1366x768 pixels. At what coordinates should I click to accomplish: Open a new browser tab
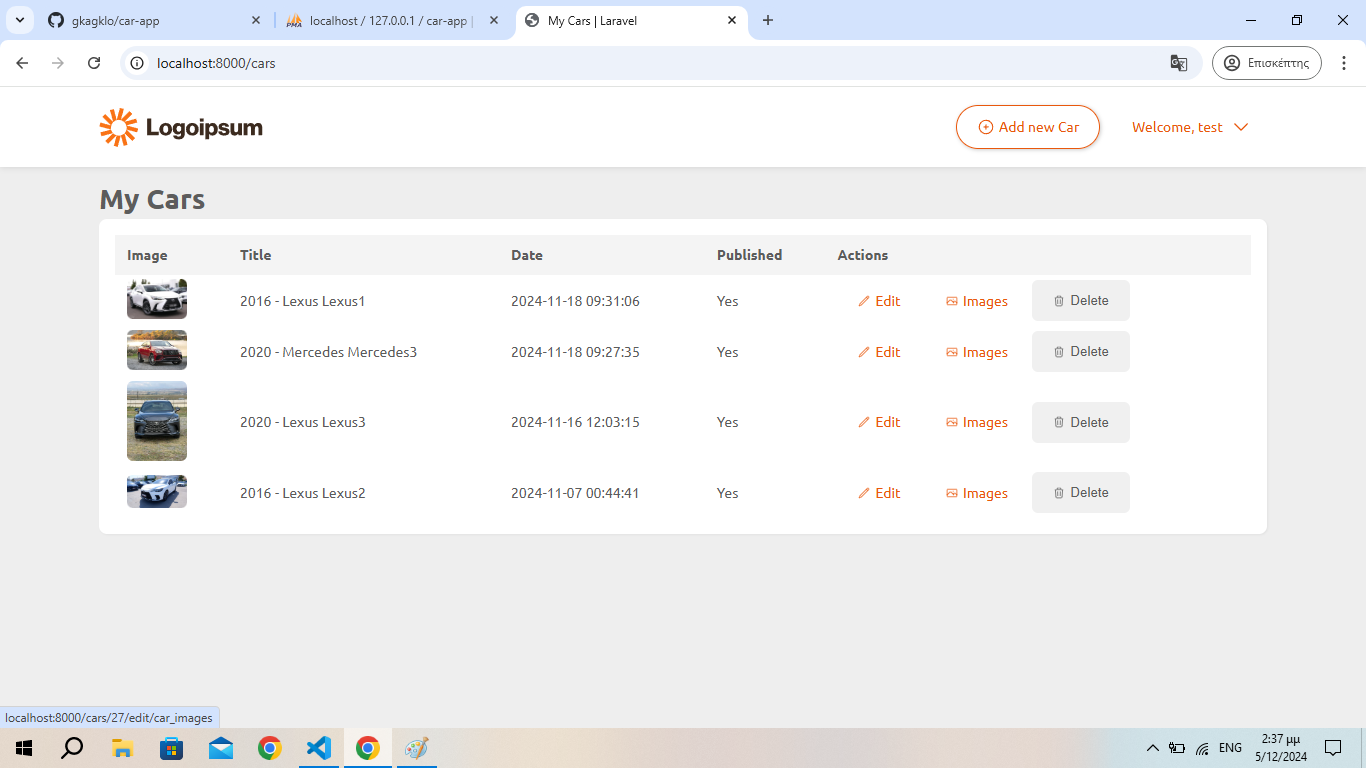pos(768,20)
